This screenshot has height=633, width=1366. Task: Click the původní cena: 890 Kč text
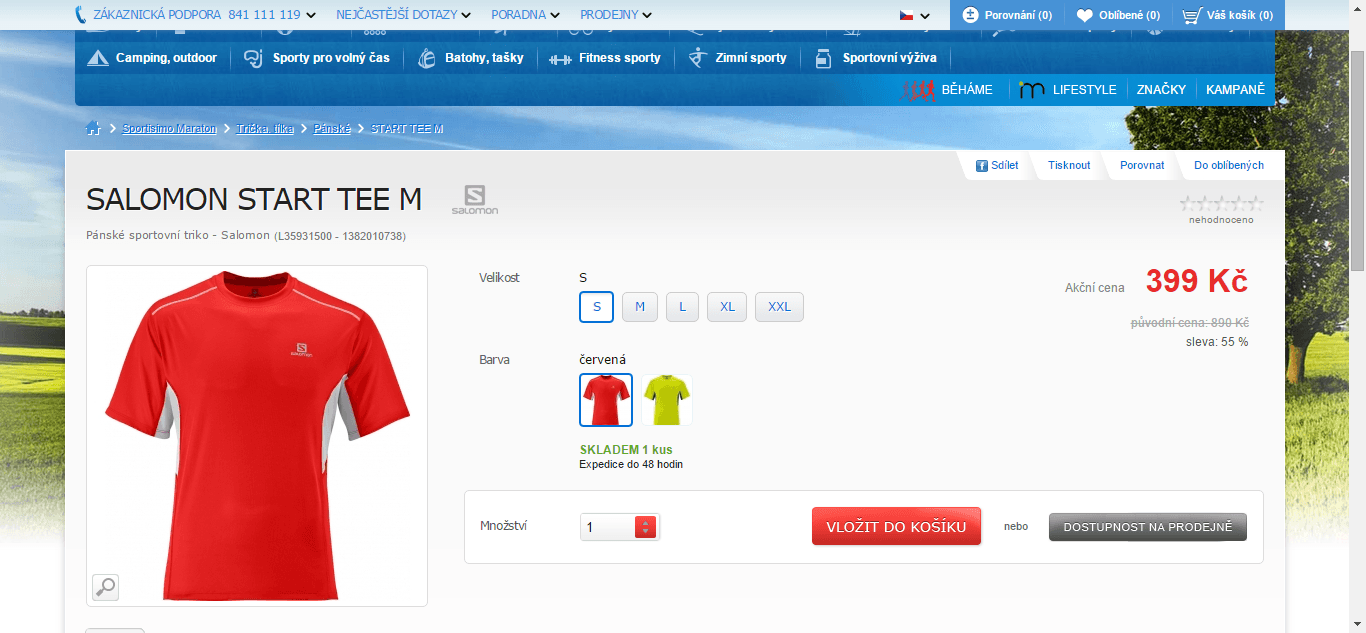[x=1189, y=323]
